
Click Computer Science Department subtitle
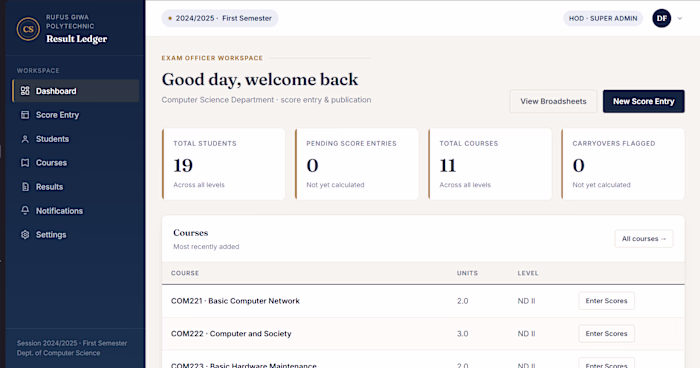pyautogui.click(x=266, y=100)
